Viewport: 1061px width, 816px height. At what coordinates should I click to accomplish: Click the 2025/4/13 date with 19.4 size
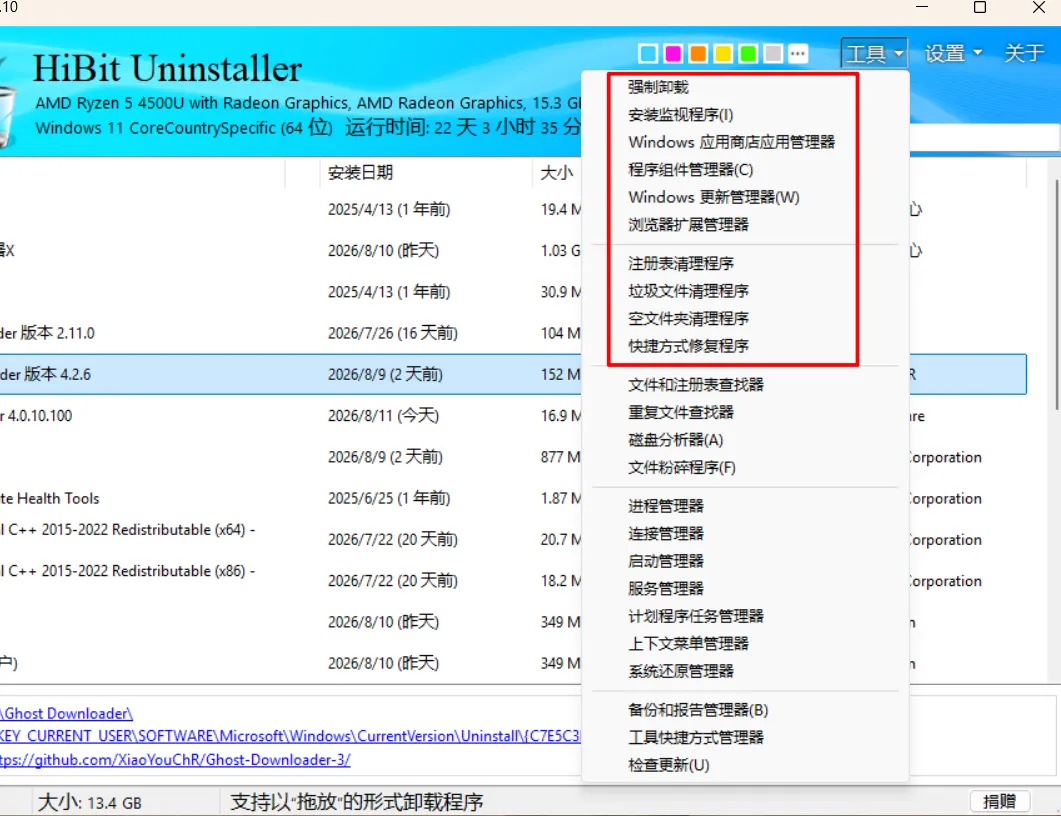point(389,210)
